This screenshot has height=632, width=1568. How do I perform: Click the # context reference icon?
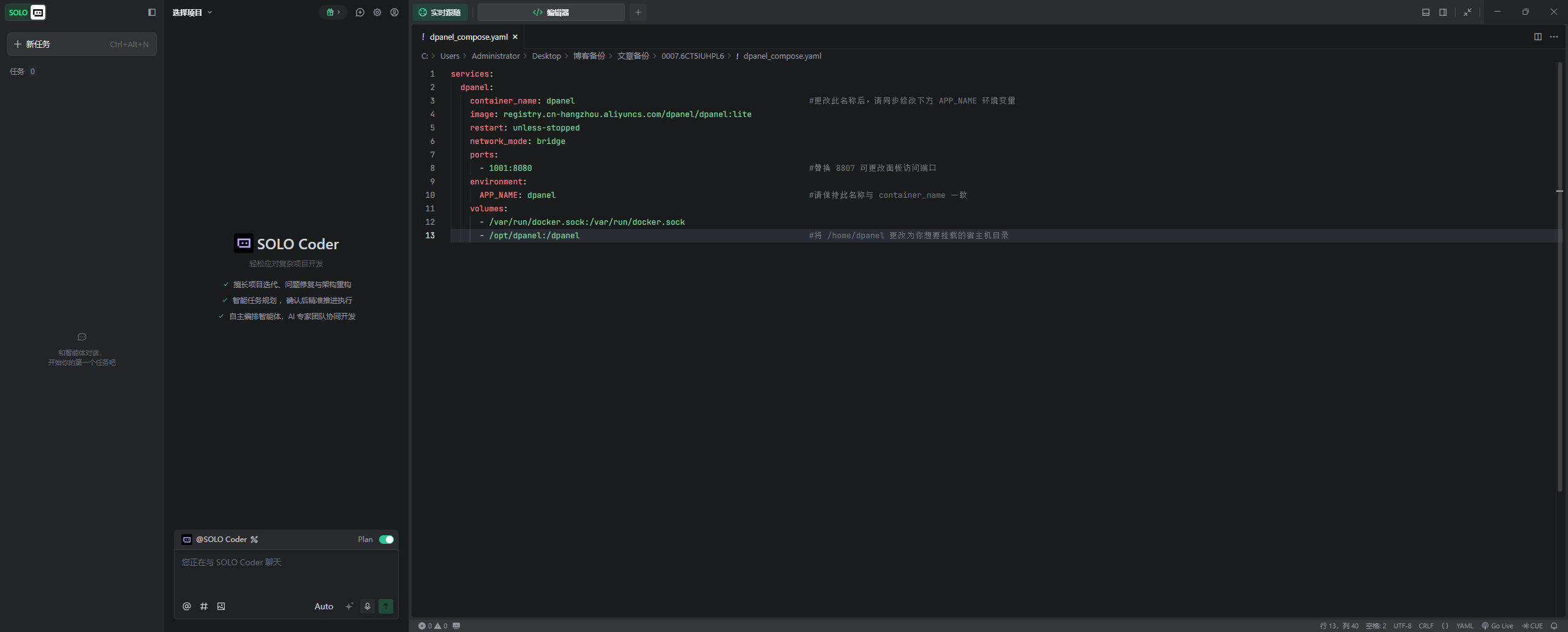pyautogui.click(x=204, y=606)
